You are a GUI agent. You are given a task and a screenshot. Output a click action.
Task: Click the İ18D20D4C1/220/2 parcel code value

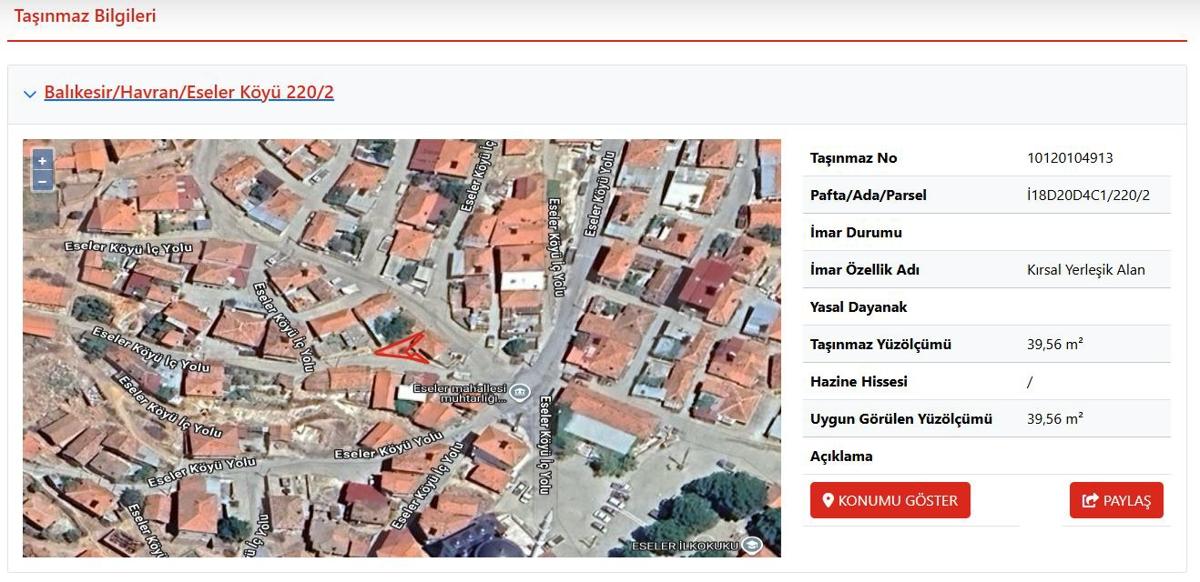click(x=1088, y=195)
